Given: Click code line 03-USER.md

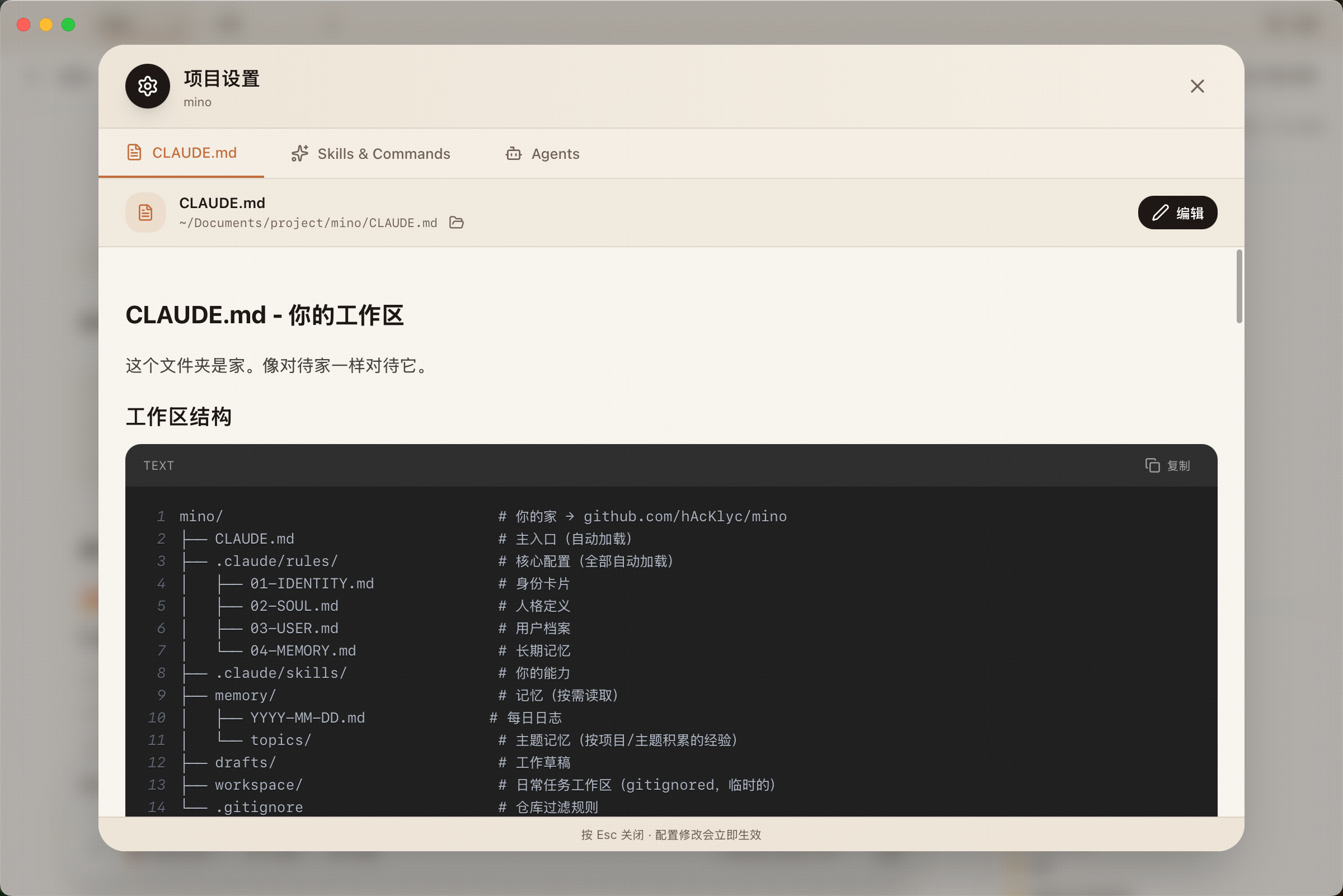Looking at the screenshot, I should click(294, 629).
